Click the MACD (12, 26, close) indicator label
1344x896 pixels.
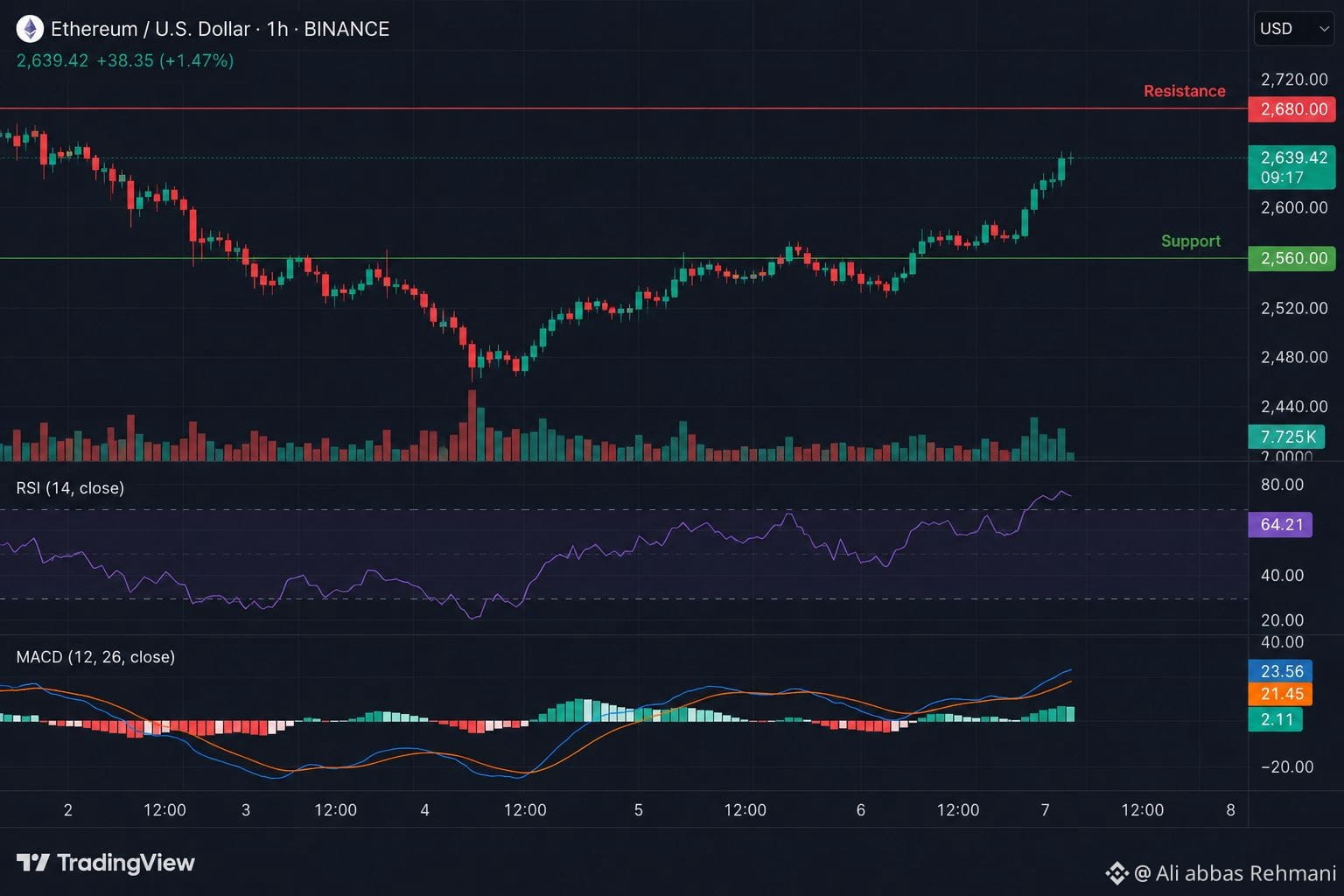[x=95, y=657]
